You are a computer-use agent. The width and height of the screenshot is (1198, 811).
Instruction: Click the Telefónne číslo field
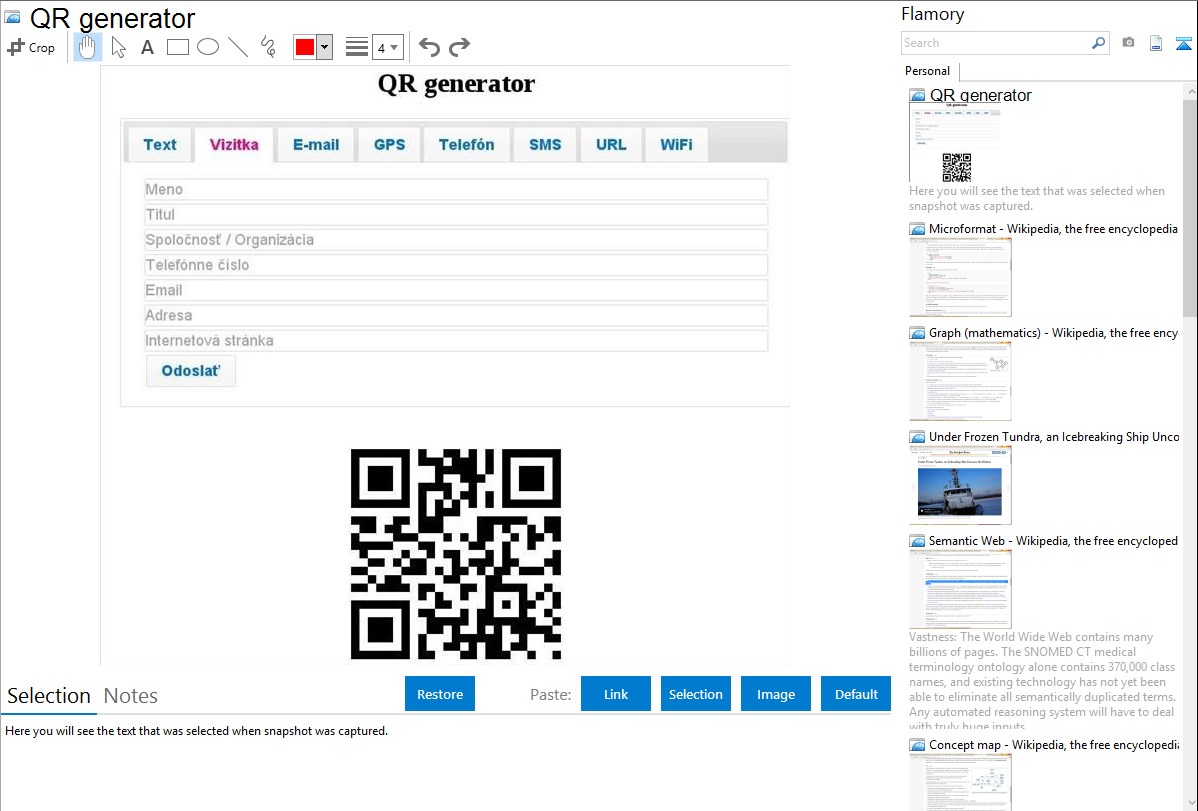click(x=456, y=265)
